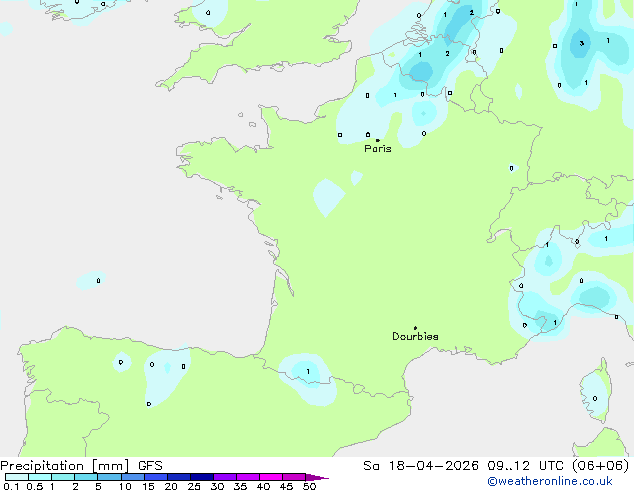Click the '1' value over the Pyrenees

click(308, 372)
